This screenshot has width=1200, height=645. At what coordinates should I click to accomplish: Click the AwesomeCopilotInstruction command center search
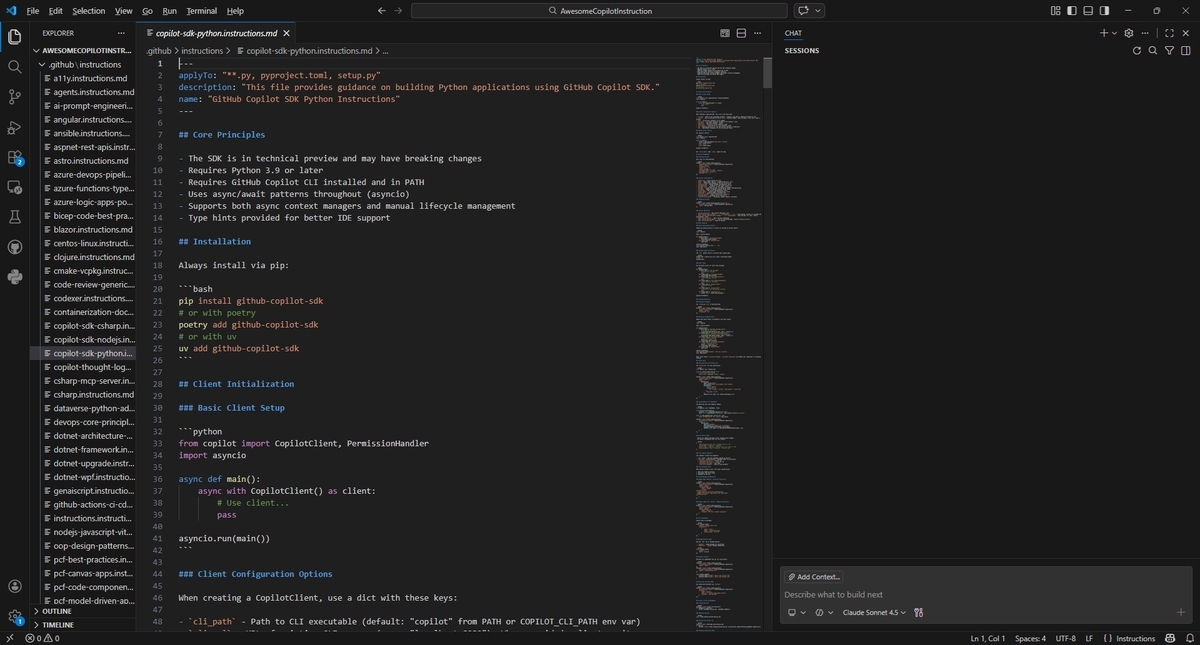599,10
